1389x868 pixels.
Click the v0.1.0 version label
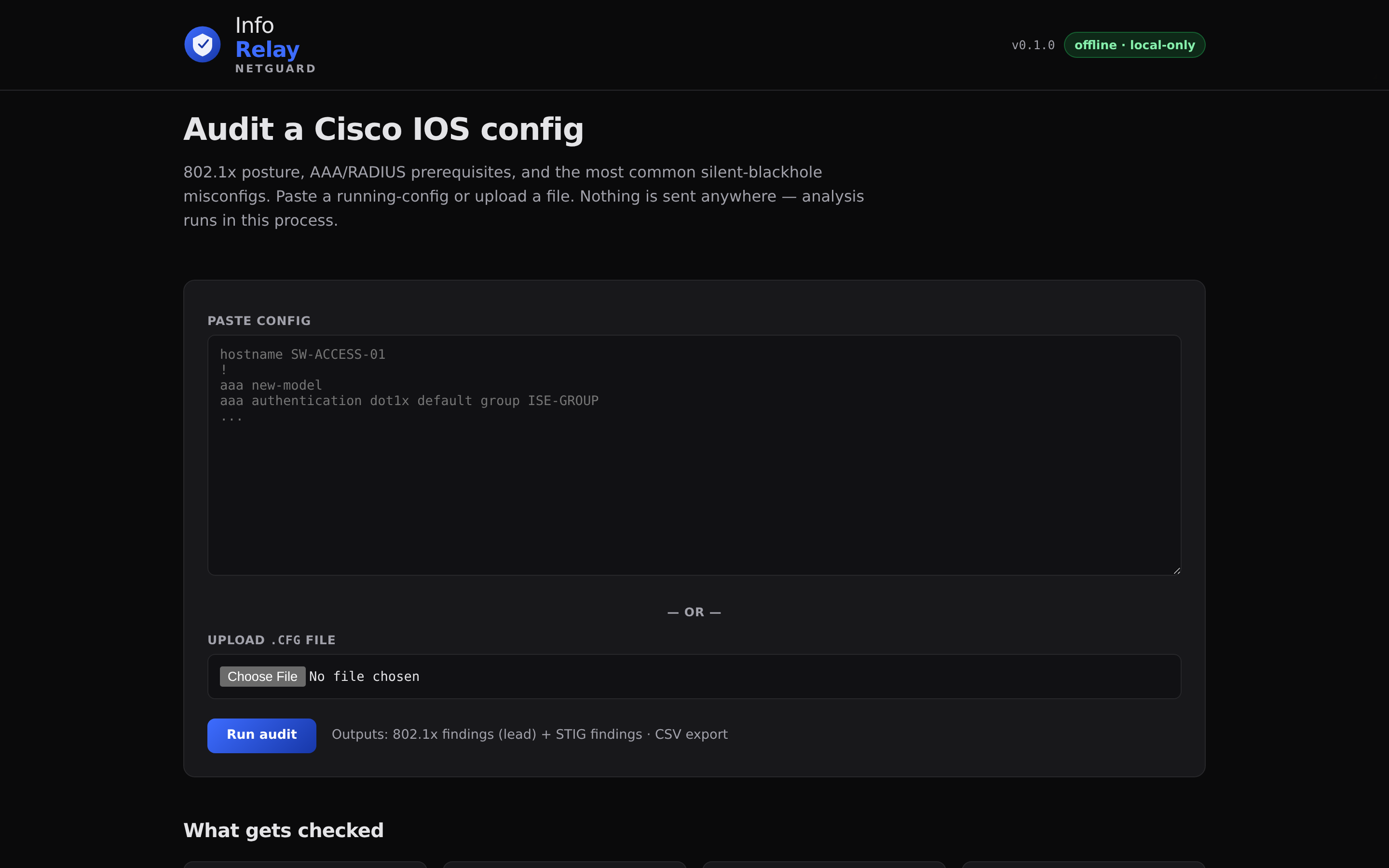point(1033,45)
